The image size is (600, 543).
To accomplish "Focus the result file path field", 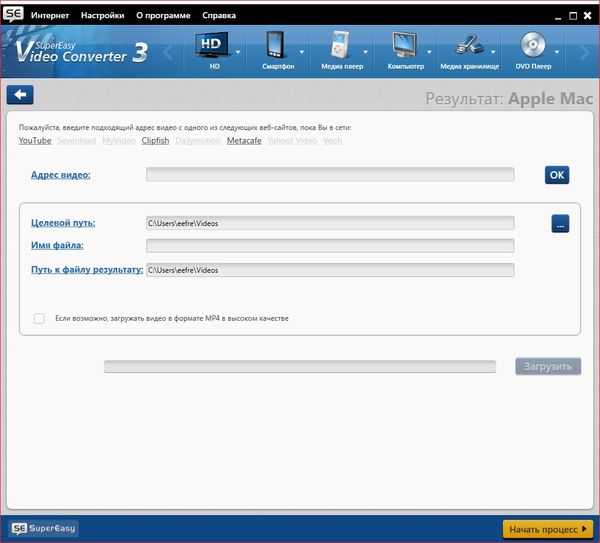I will pos(330,270).
